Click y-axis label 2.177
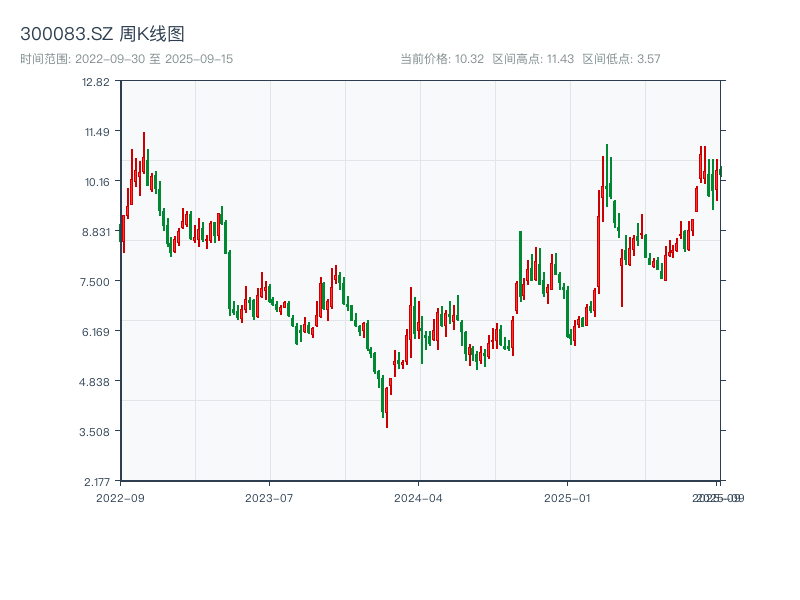Viewport: 800px width, 600px height. click(97, 482)
